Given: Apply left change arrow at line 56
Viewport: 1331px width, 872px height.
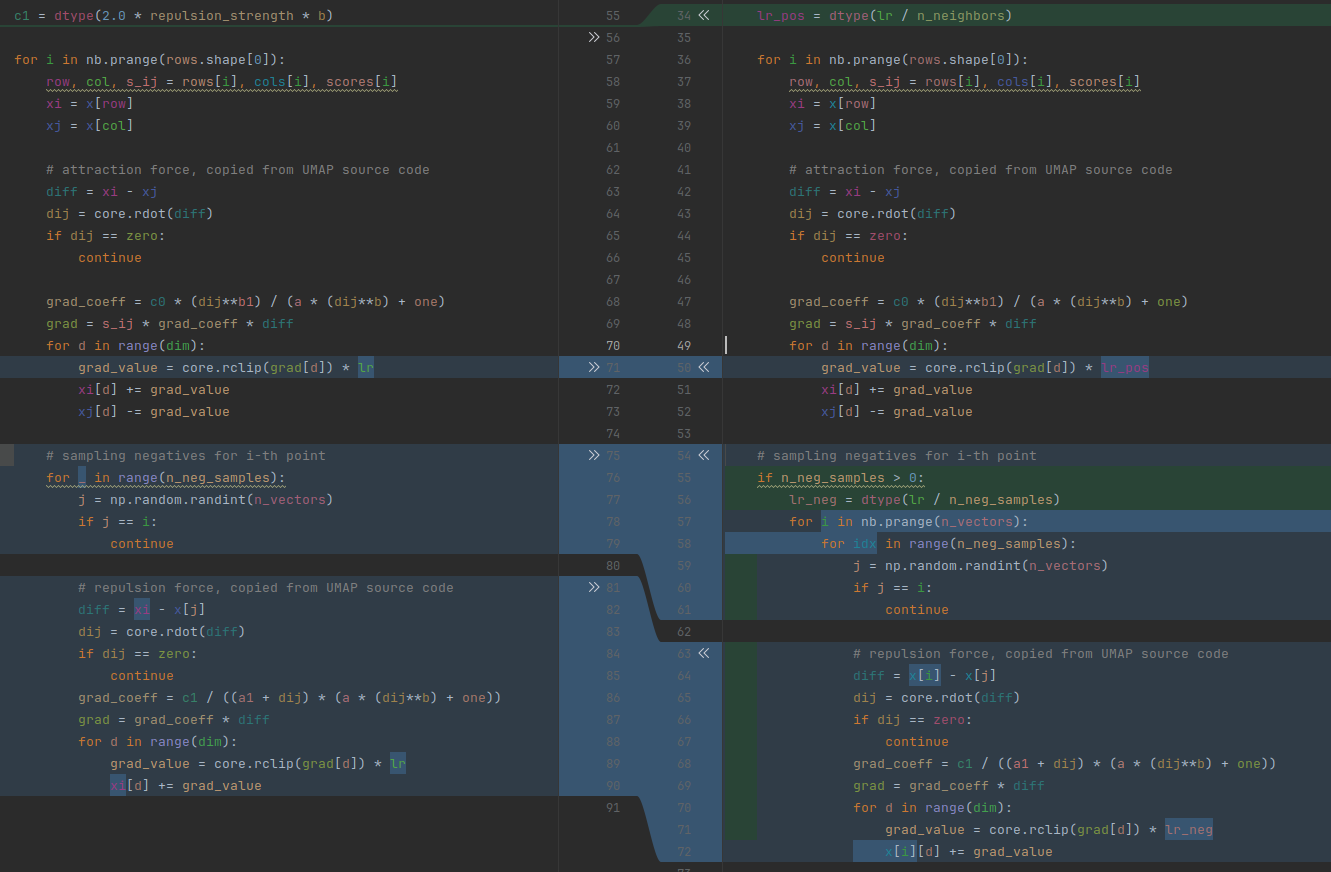Looking at the screenshot, I should (594, 37).
